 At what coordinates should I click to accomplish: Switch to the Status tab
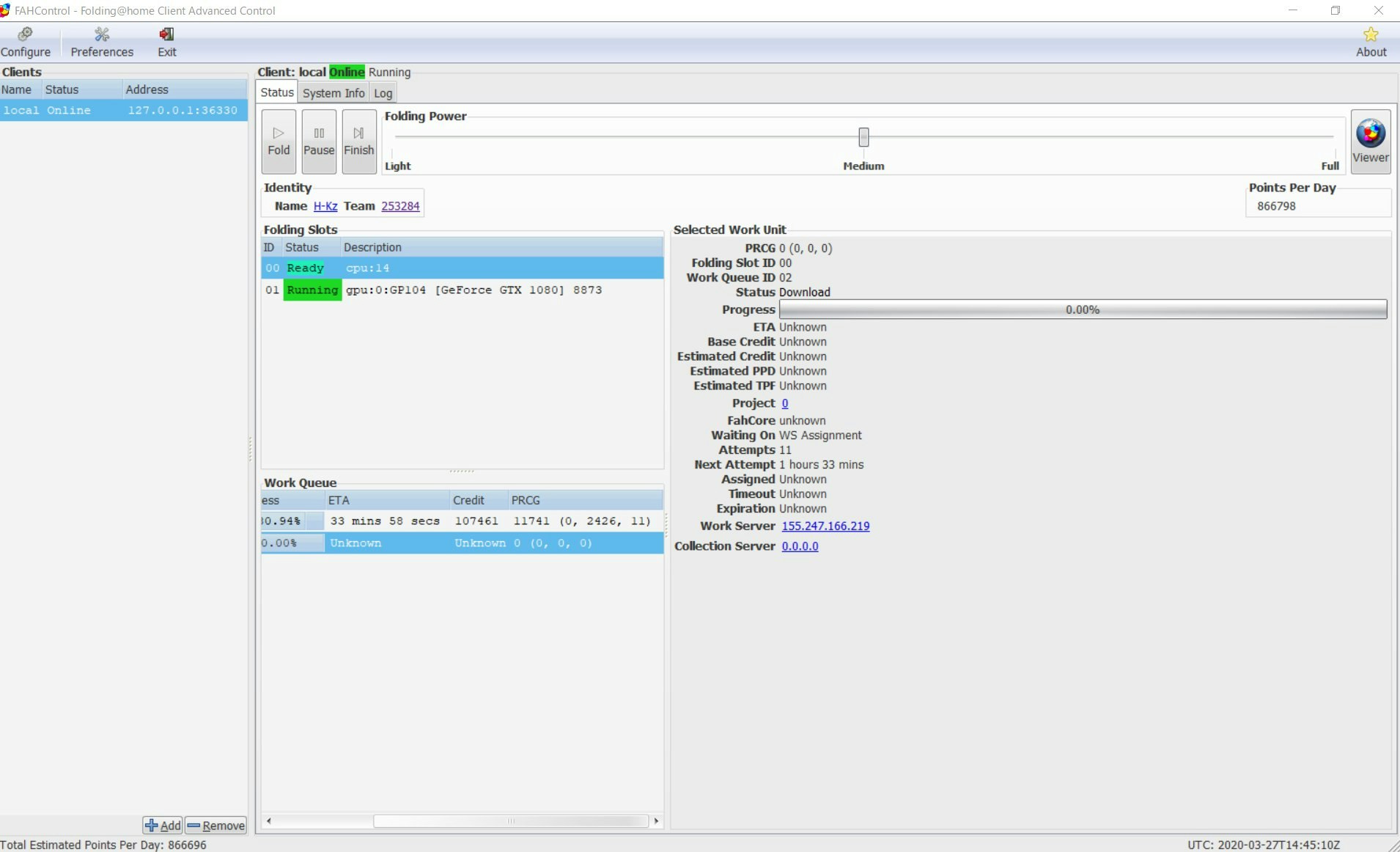point(277,92)
